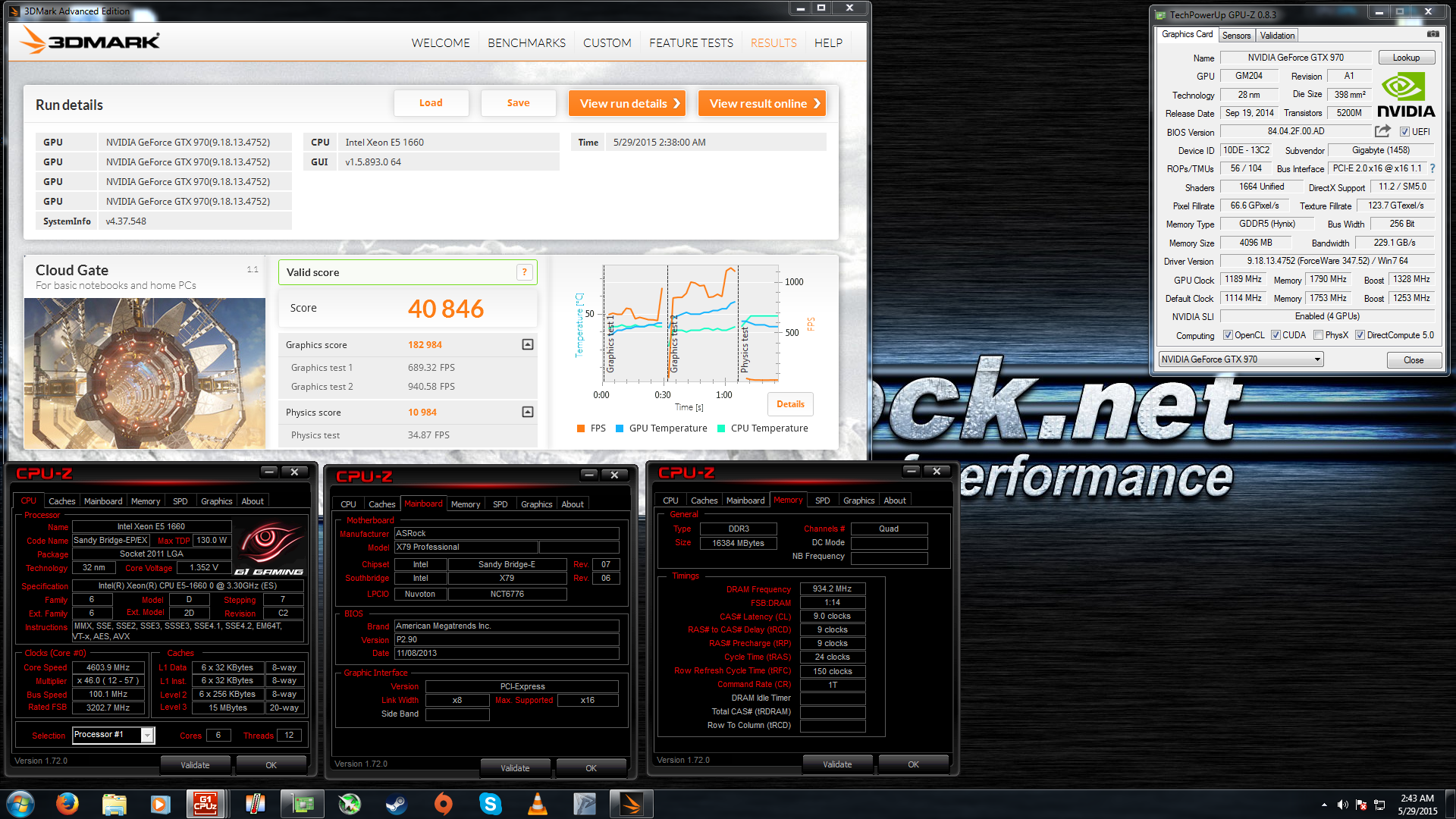
Task: Open the CUSTOM tab in 3DMark
Action: 607,42
